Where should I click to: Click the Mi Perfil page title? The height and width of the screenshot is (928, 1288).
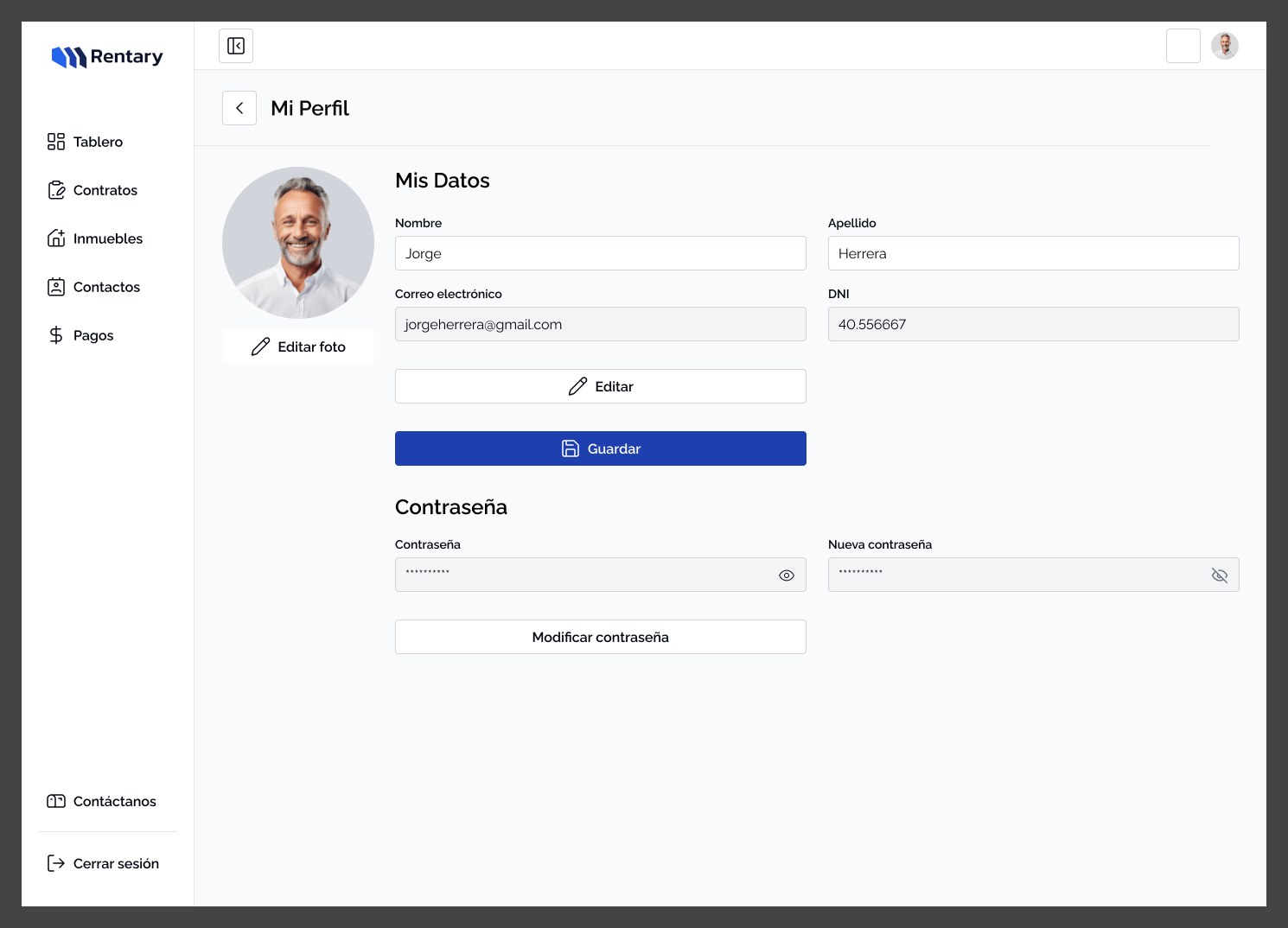pyautogui.click(x=310, y=108)
